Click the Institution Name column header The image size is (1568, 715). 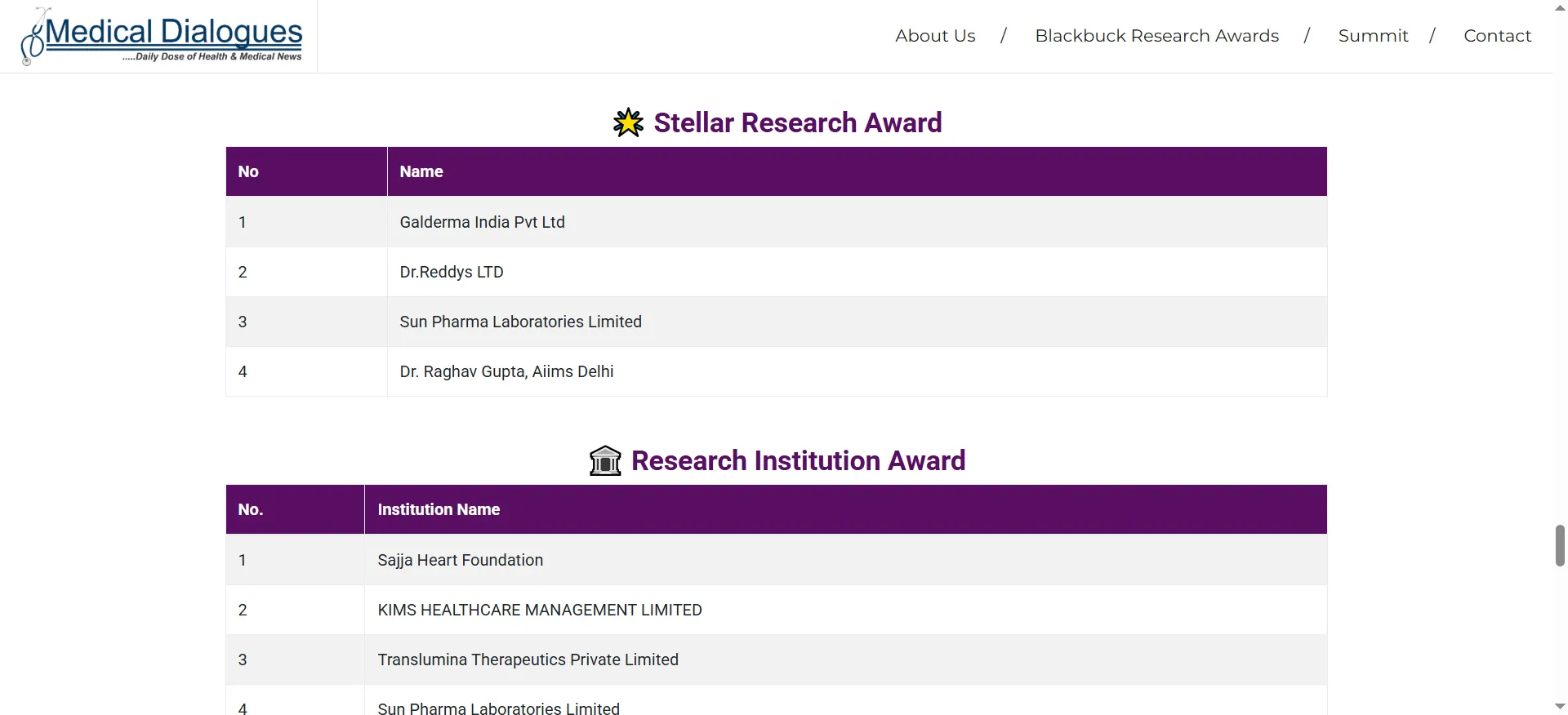[846, 509]
